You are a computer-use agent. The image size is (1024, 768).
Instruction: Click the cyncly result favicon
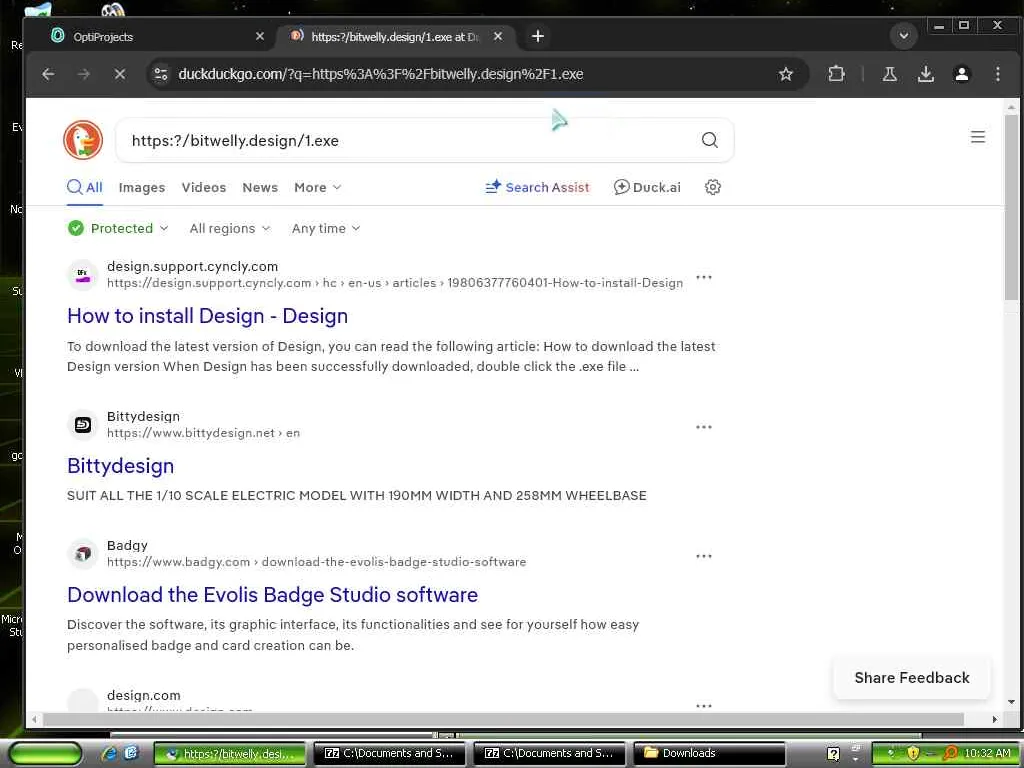(x=83, y=275)
